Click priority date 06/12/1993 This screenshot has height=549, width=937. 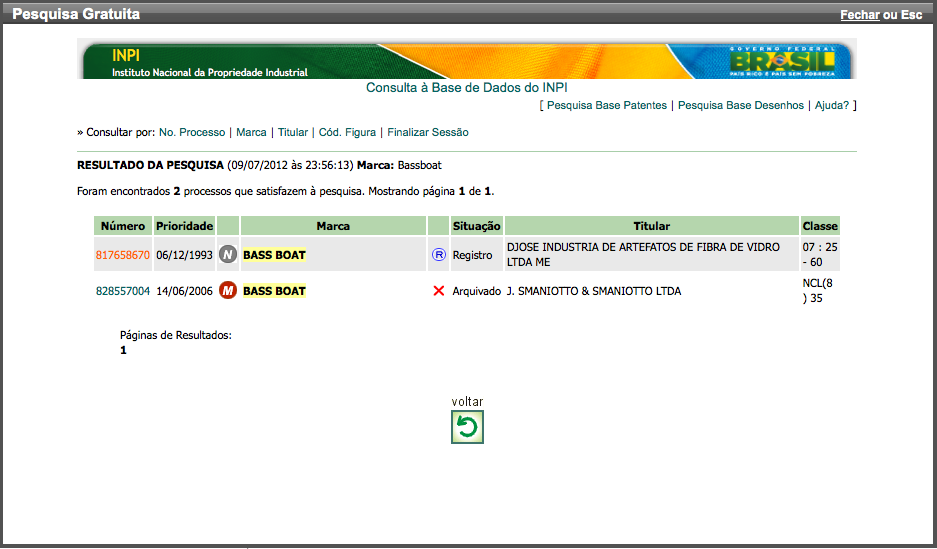184,255
